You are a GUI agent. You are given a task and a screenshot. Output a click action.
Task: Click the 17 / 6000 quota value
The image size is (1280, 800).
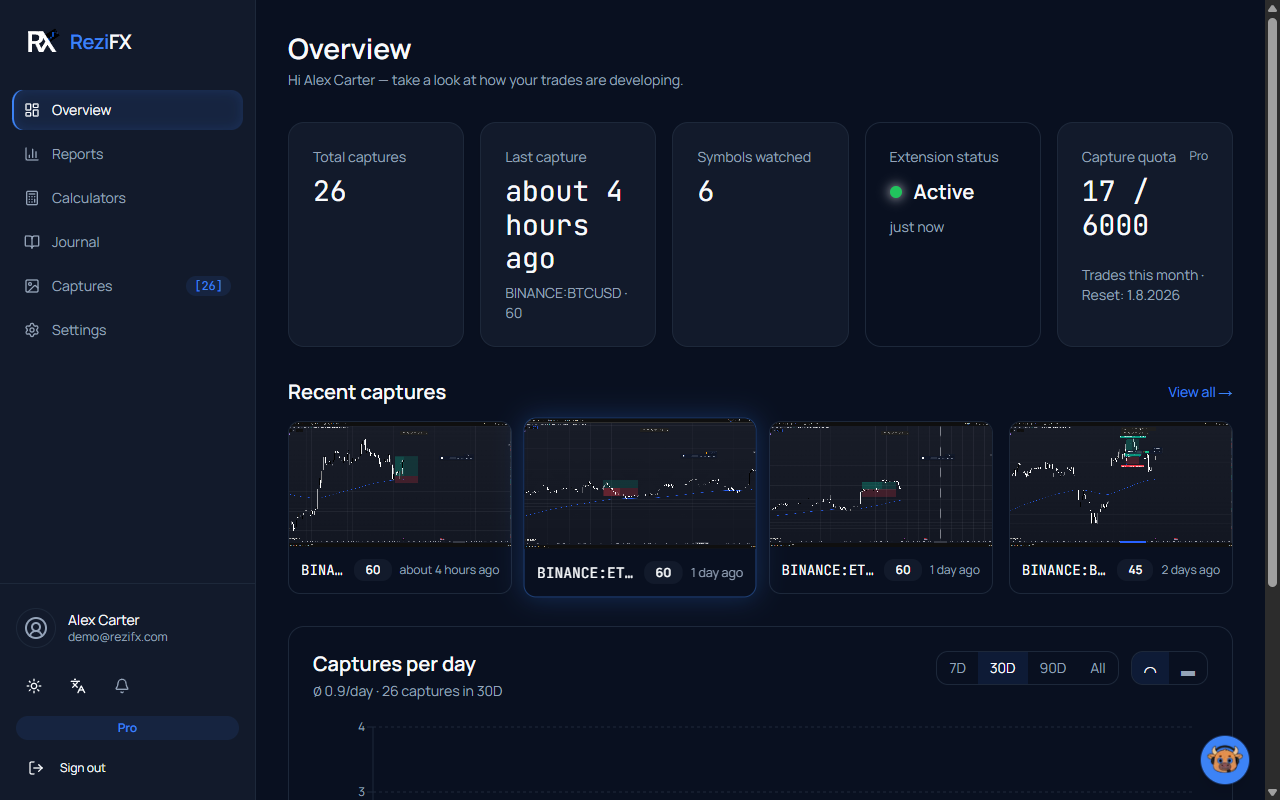[1115, 208]
